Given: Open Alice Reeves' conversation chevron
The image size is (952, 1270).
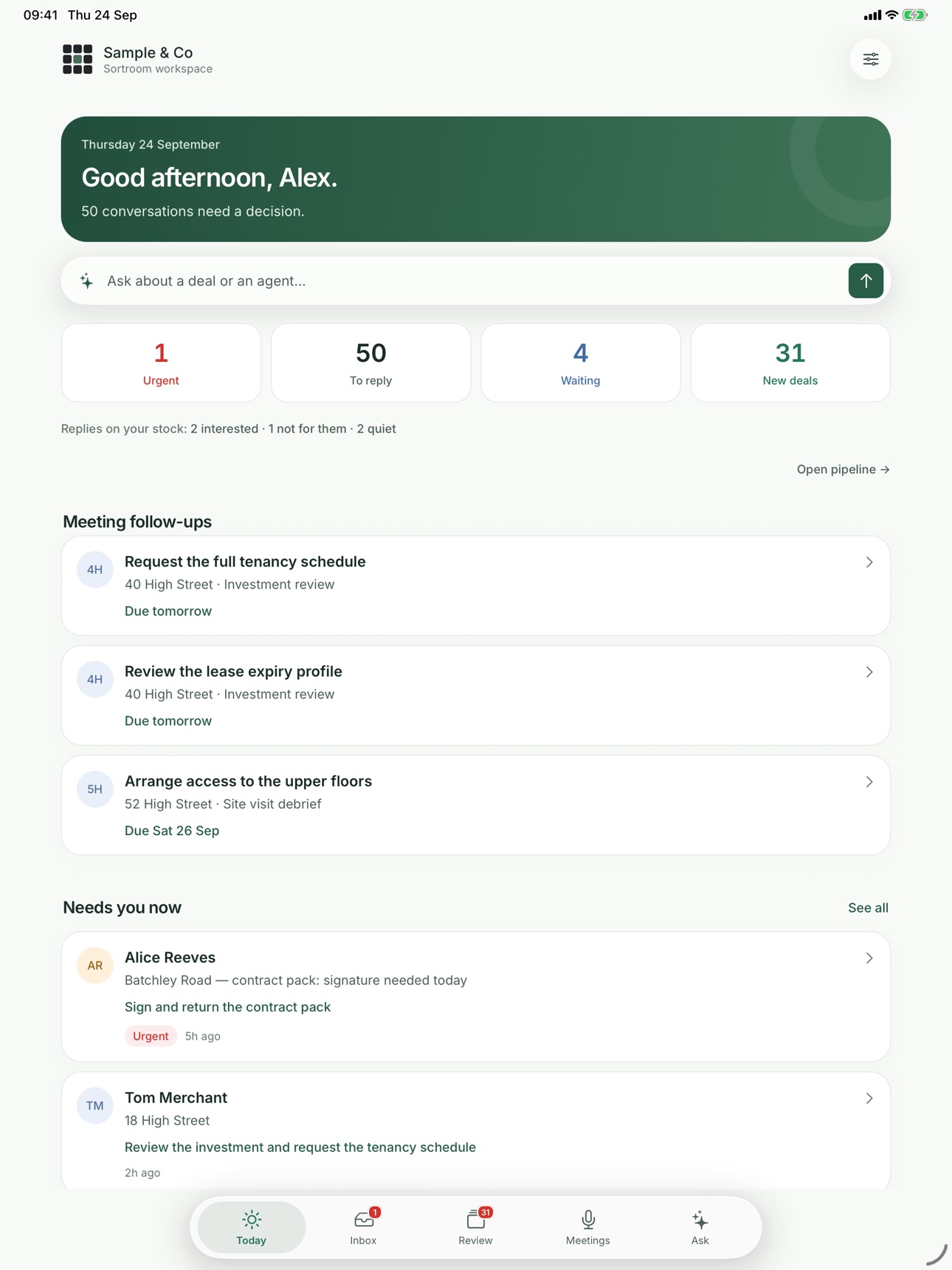Looking at the screenshot, I should pos(869,958).
